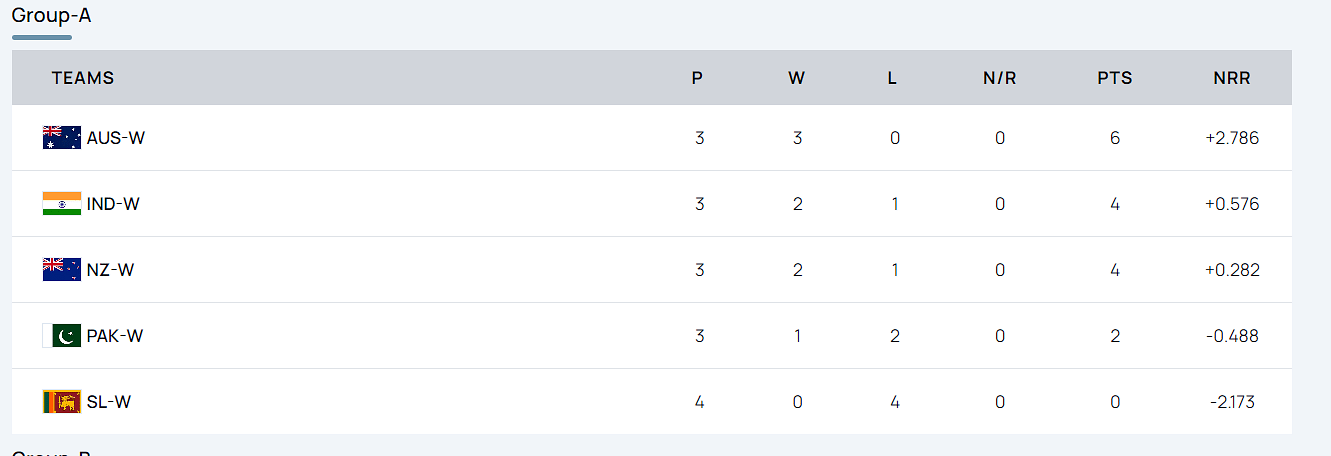This screenshot has width=1331, height=456.
Task: Click the Australia flag icon
Action: coord(61,138)
